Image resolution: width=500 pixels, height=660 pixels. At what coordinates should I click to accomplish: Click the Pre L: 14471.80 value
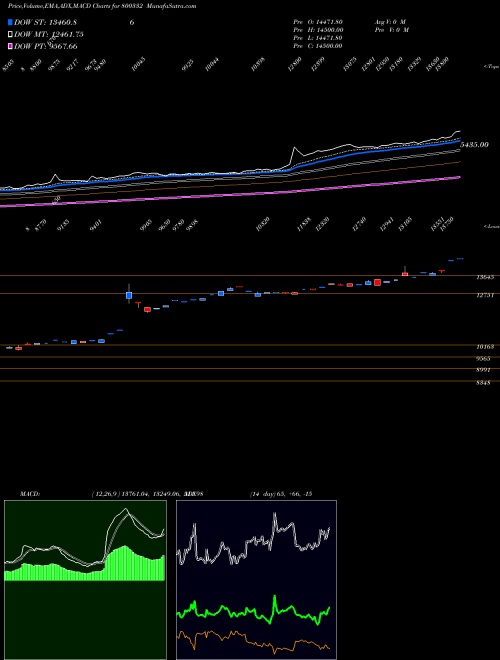(x=318, y=38)
